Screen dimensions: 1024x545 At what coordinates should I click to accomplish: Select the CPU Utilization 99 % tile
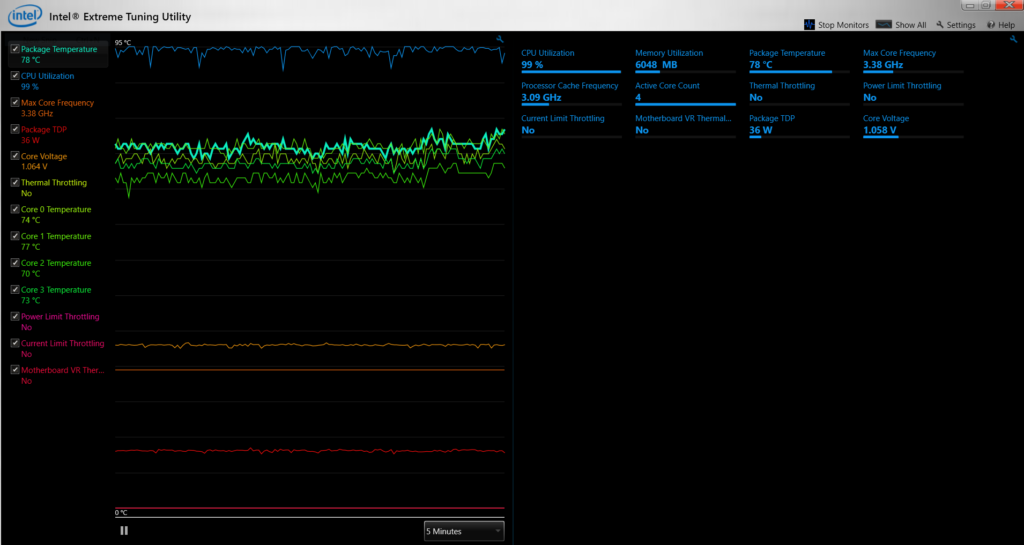point(571,60)
